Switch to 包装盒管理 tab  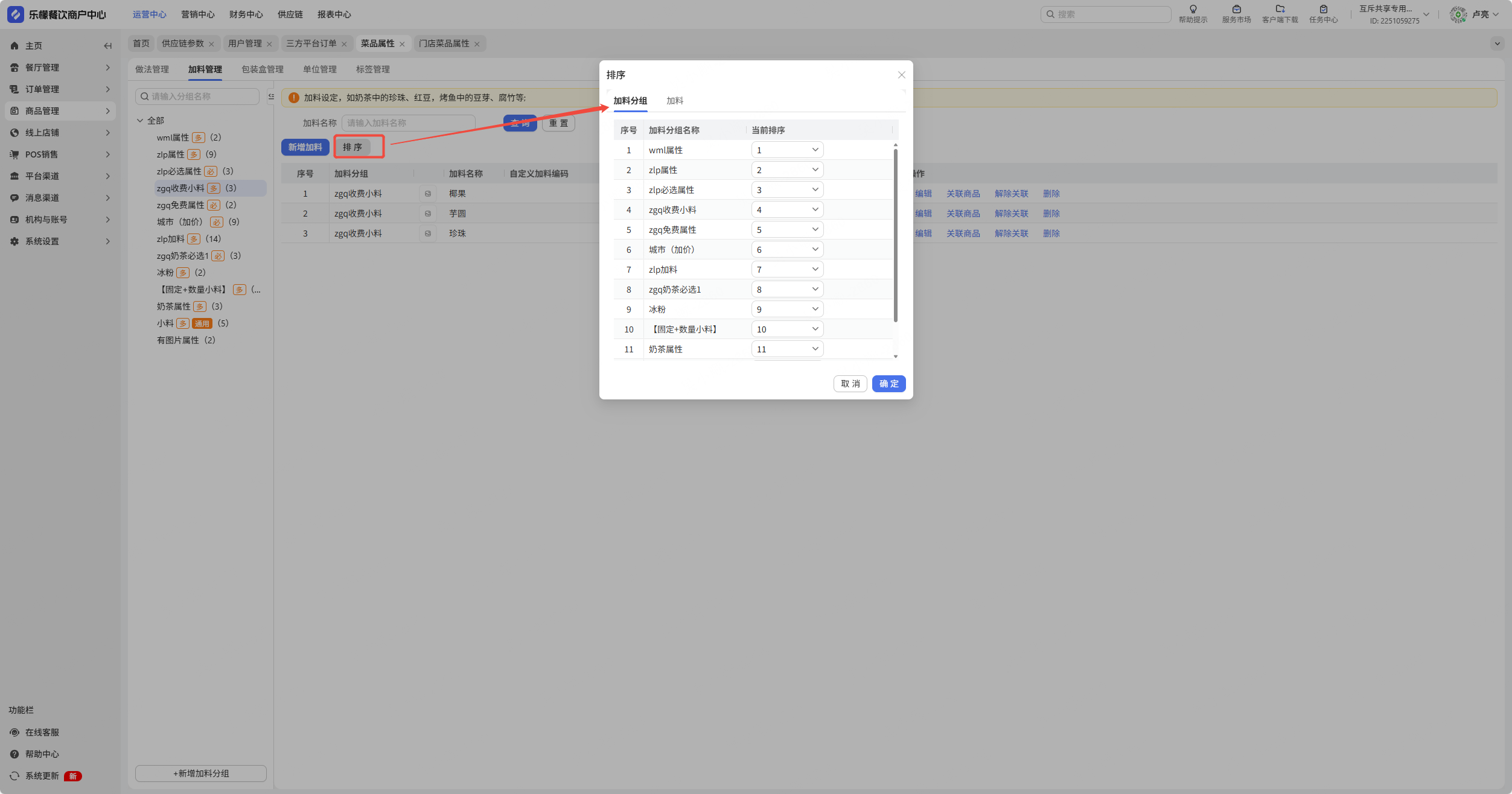point(262,69)
